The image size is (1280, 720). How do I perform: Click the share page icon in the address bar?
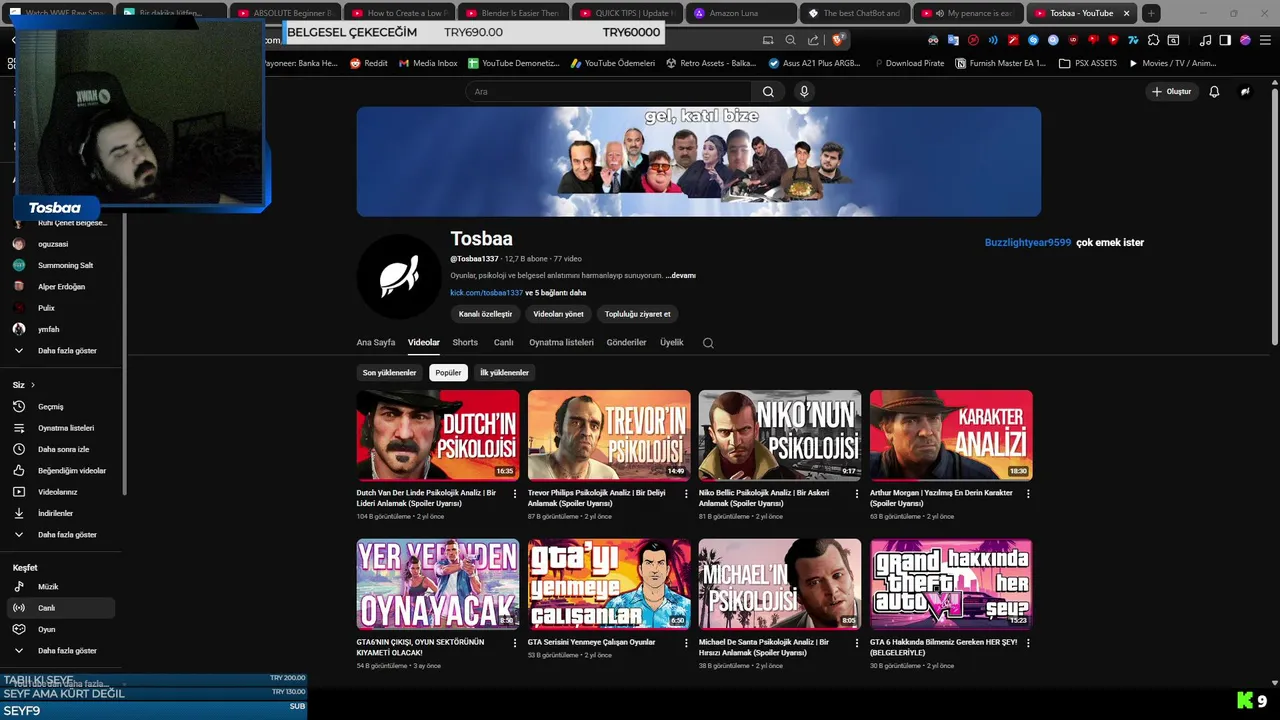[812, 40]
